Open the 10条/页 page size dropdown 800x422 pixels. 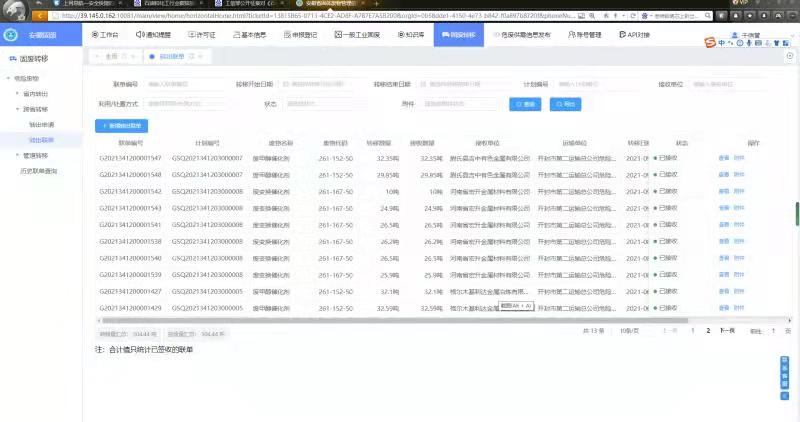[x=629, y=330]
